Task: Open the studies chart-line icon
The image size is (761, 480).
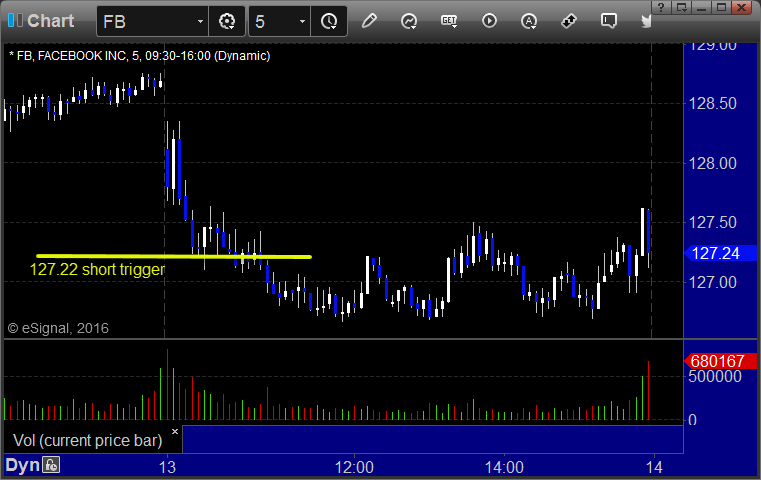Action: (x=409, y=21)
